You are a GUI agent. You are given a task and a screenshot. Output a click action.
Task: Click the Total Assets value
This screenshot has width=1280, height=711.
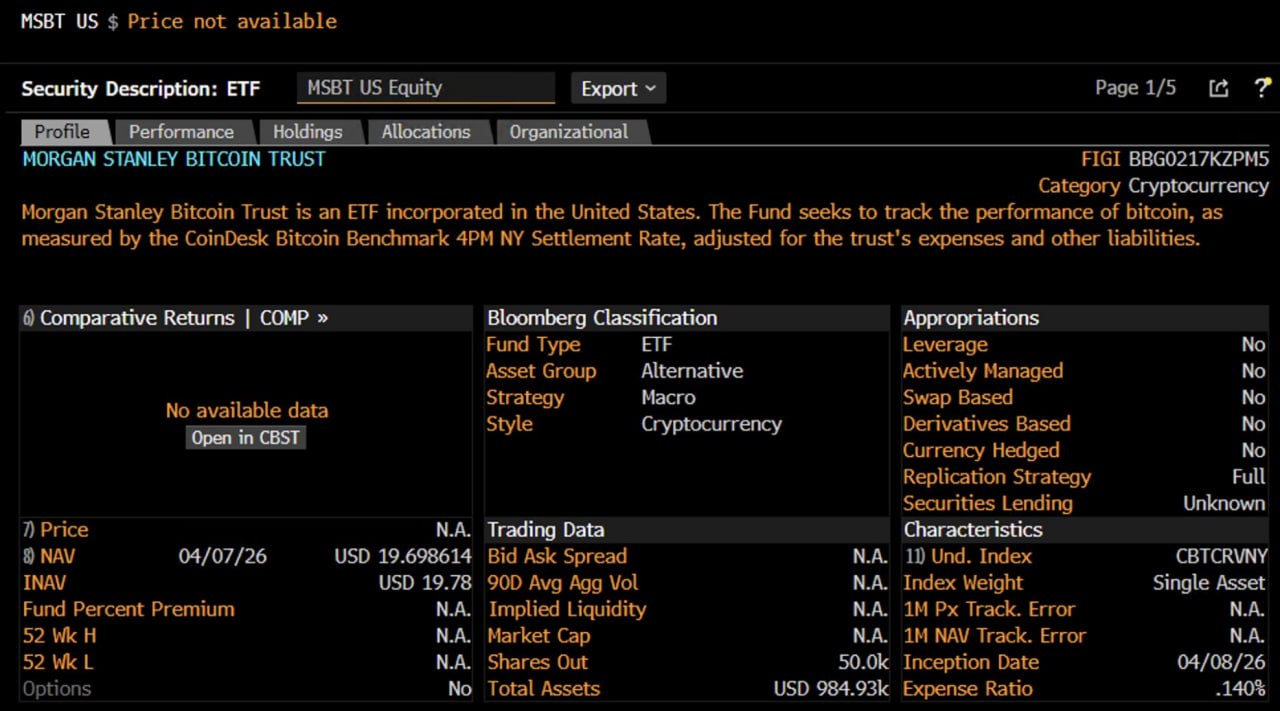pos(831,689)
